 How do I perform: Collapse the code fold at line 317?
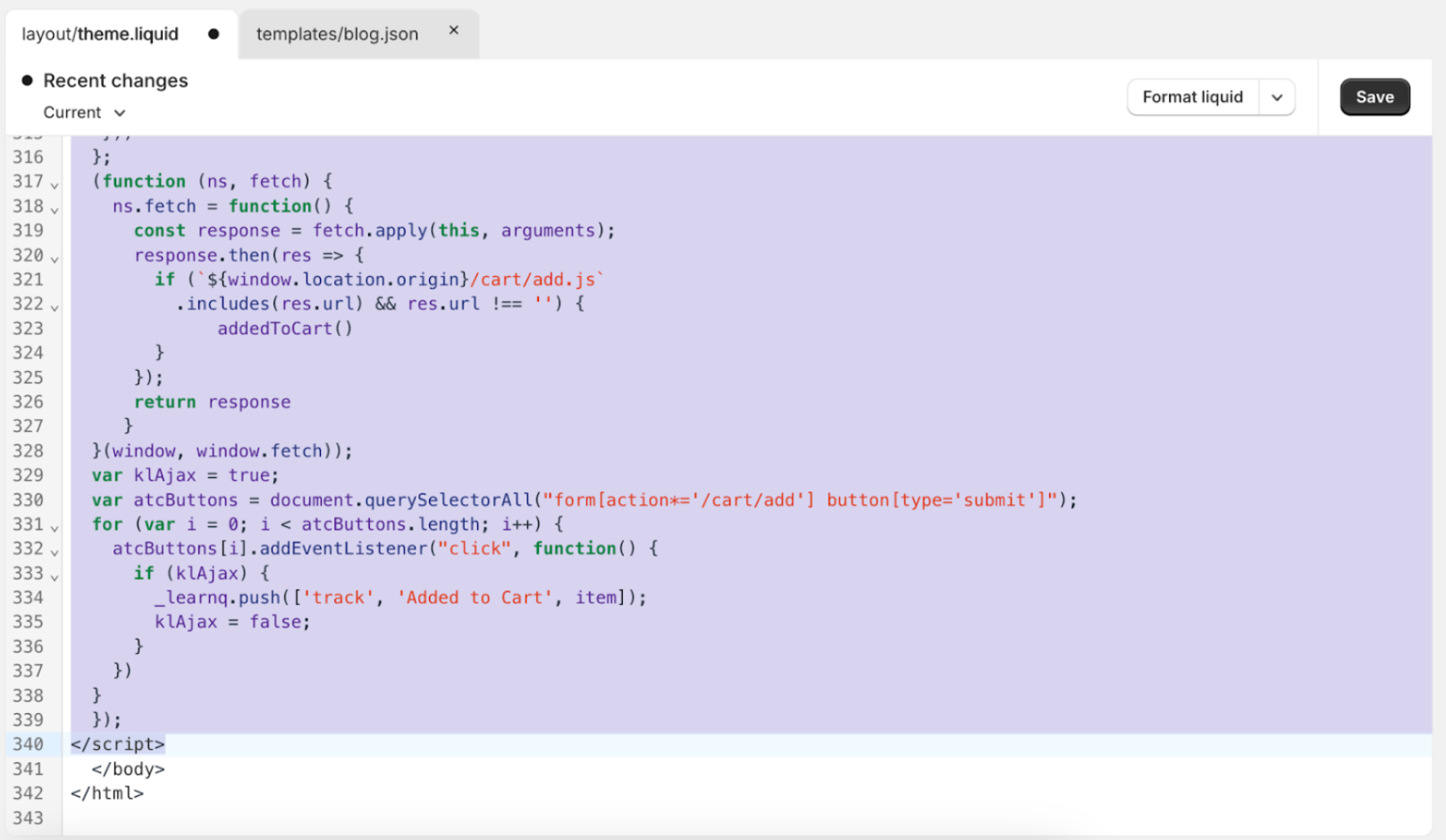click(55, 185)
